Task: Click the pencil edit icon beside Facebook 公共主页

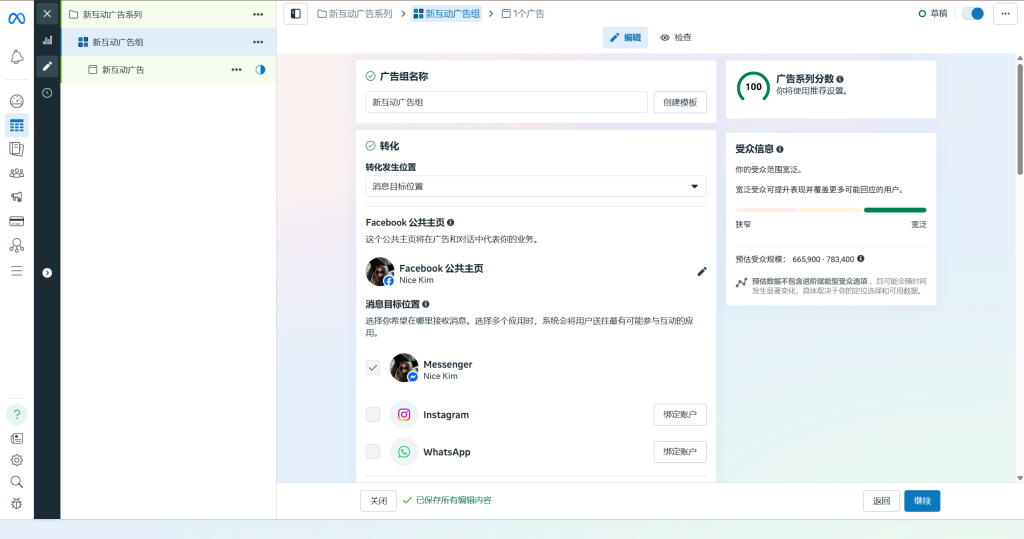Action: coord(702,271)
